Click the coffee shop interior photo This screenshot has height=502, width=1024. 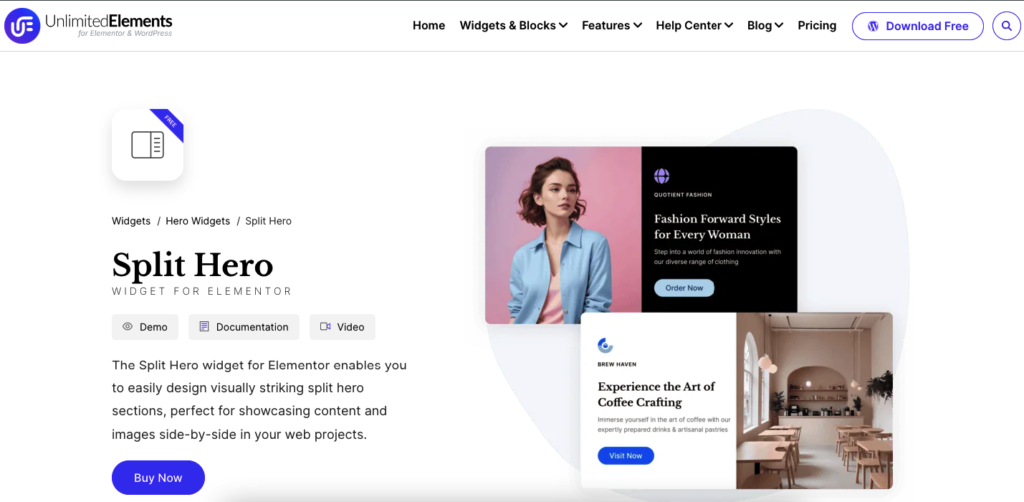click(814, 400)
